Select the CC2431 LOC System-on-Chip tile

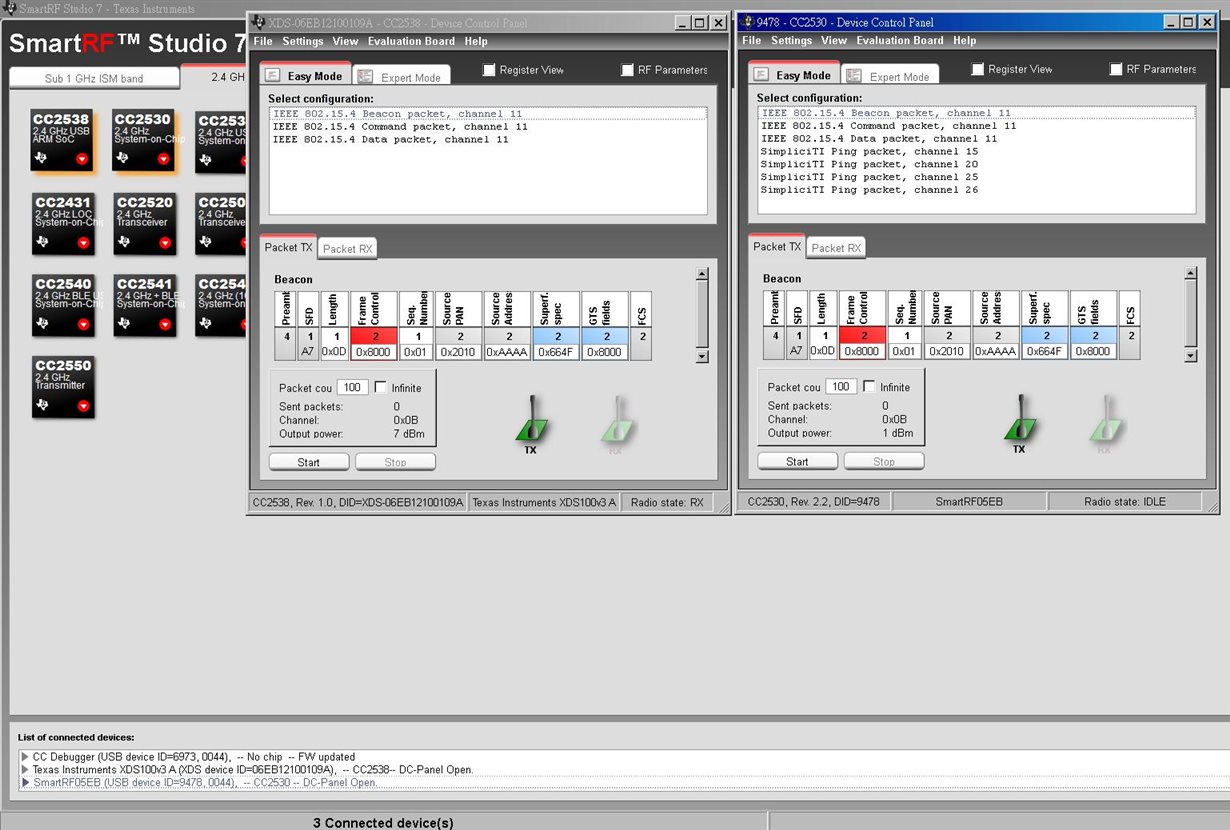[63, 224]
